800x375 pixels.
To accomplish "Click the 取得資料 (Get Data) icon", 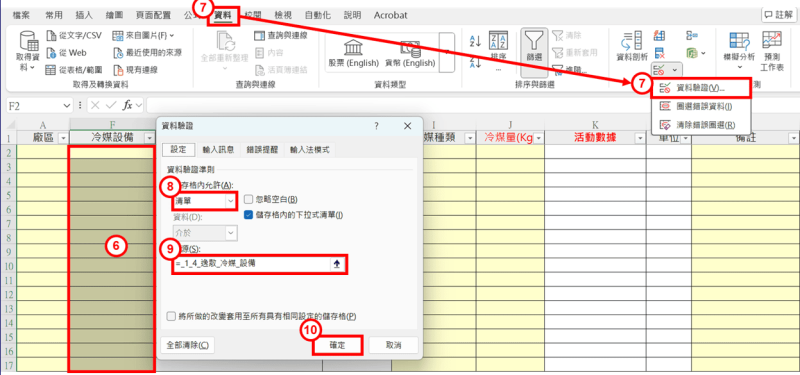I will tap(29, 52).
